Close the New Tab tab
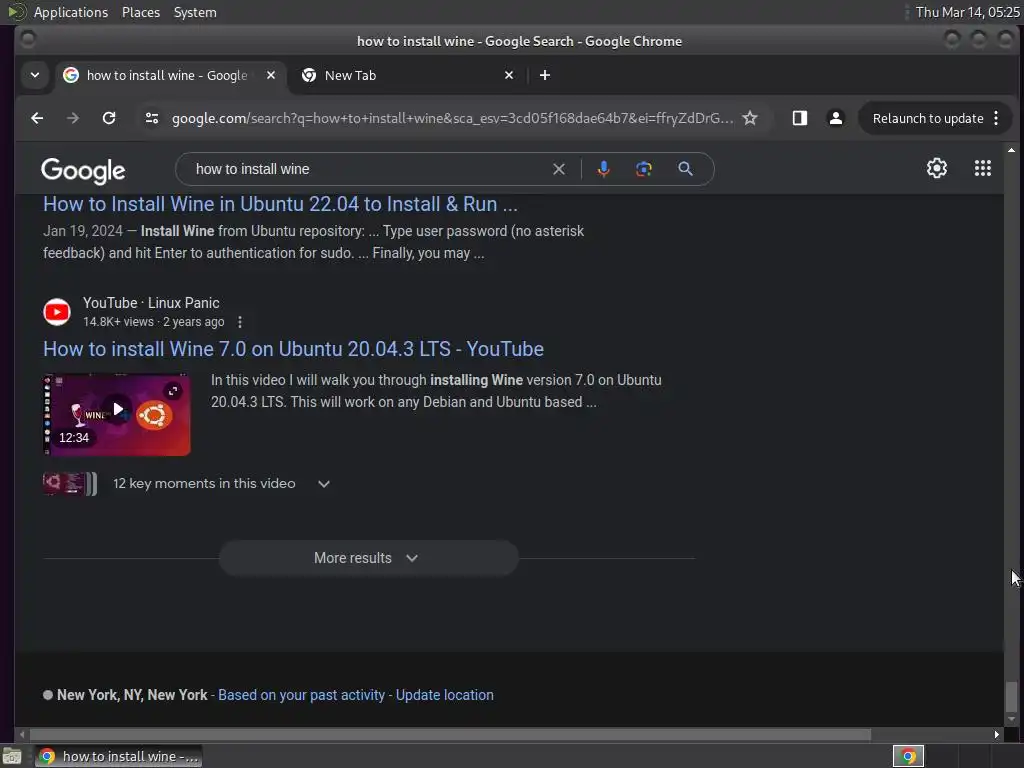 pos(509,75)
